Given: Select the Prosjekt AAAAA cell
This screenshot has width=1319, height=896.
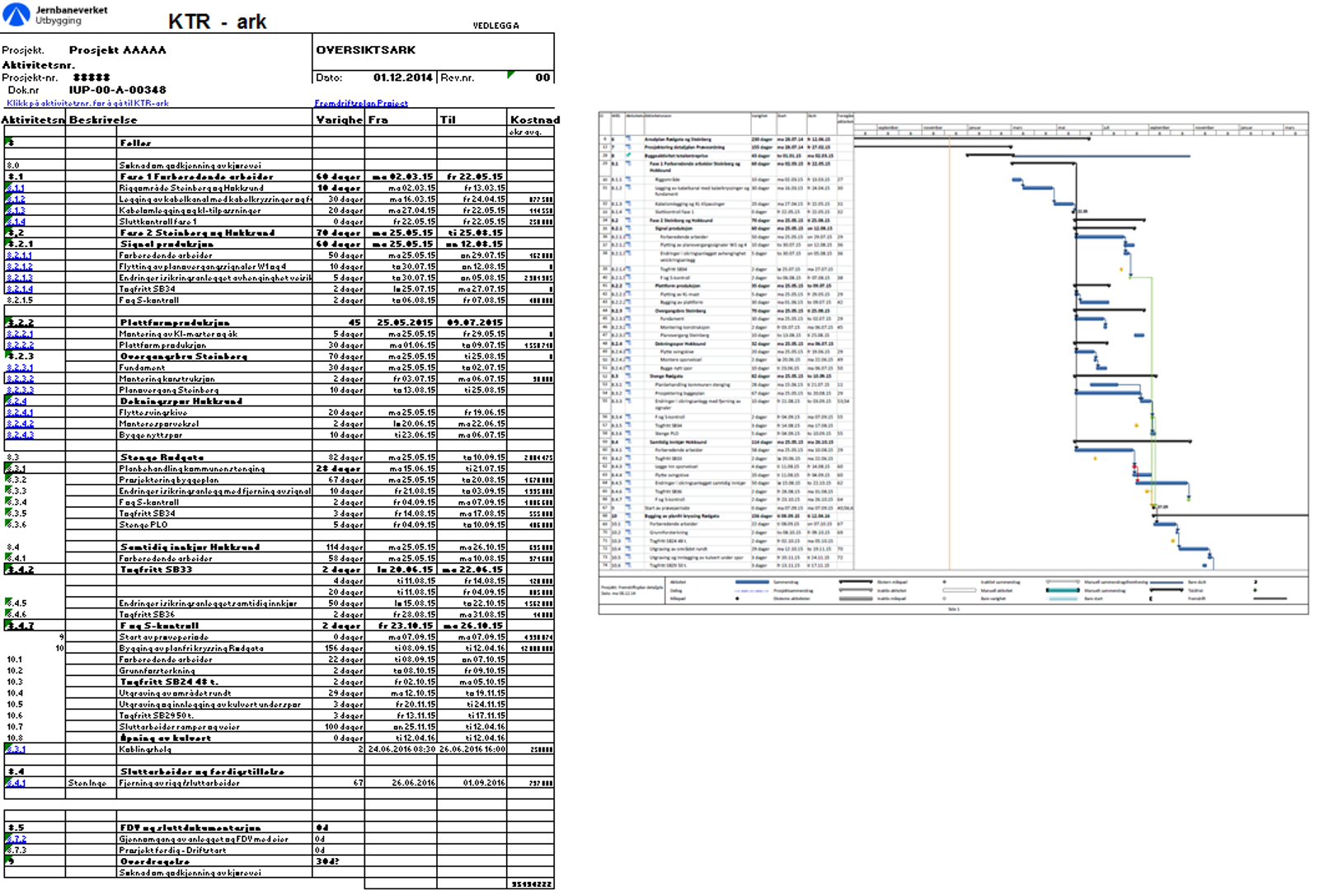Looking at the screenshot, I should (117, 50).
